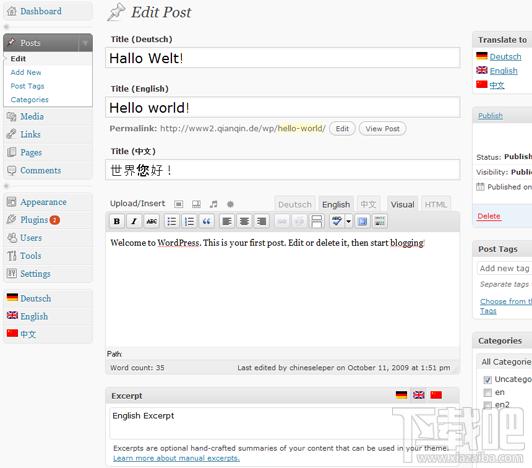Align text left in editor

point(227,222)
